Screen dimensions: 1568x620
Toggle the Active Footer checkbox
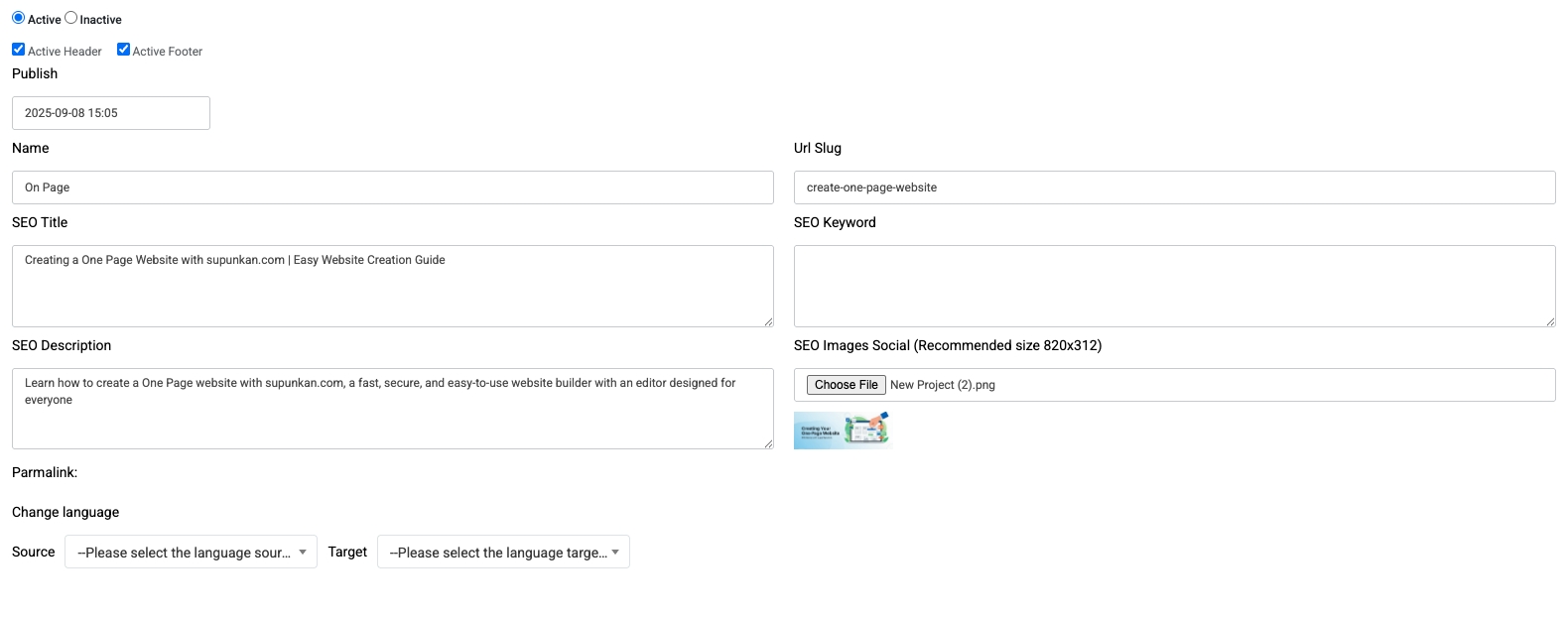pyautogui.click(x=124, y=50)
